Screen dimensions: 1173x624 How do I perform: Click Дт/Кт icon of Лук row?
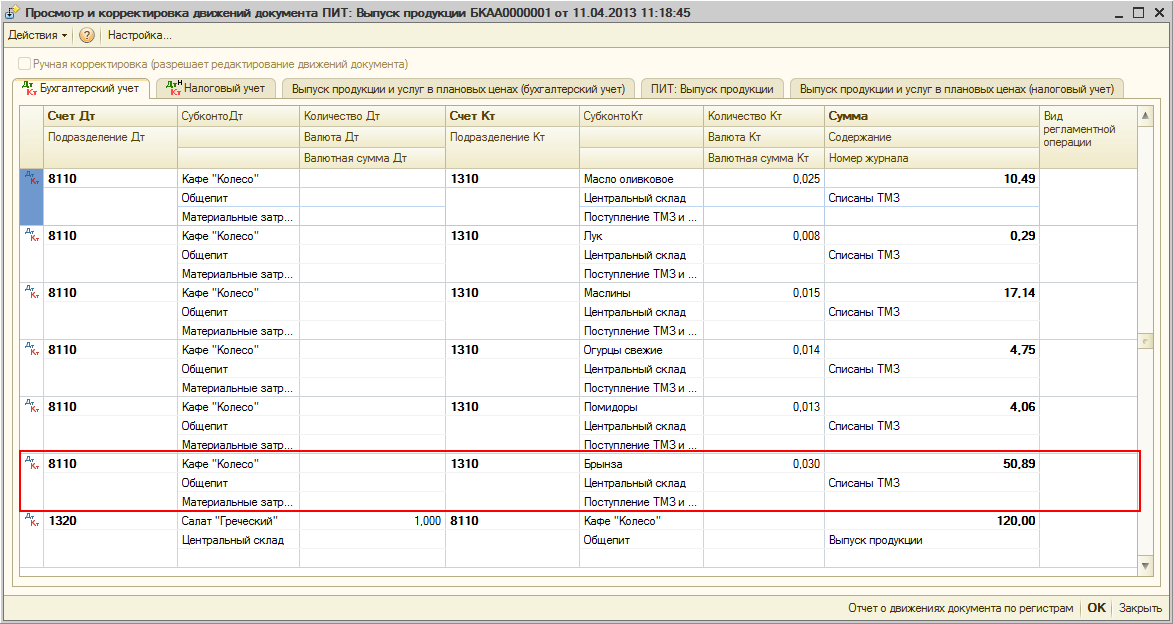point(32,235)
